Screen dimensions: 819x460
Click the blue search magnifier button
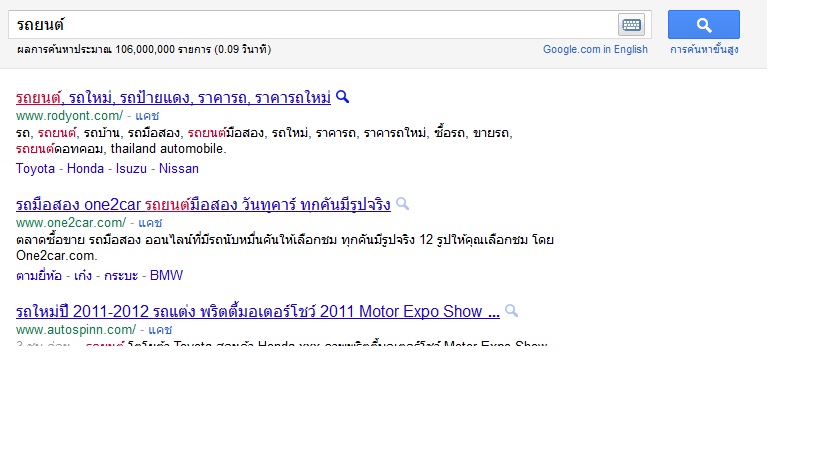[x=704, y=25]
